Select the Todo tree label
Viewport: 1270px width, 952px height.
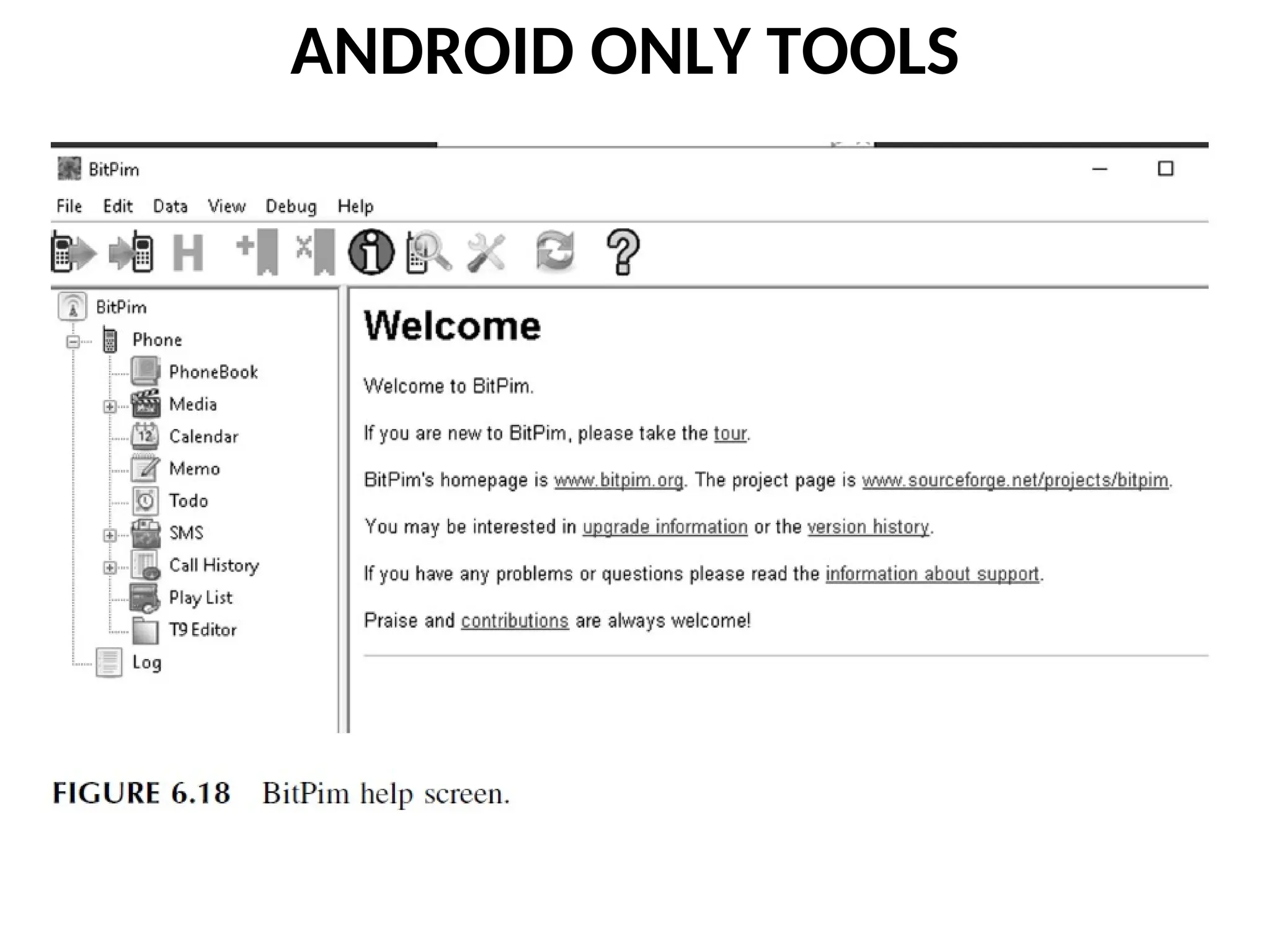click(189, 501)
